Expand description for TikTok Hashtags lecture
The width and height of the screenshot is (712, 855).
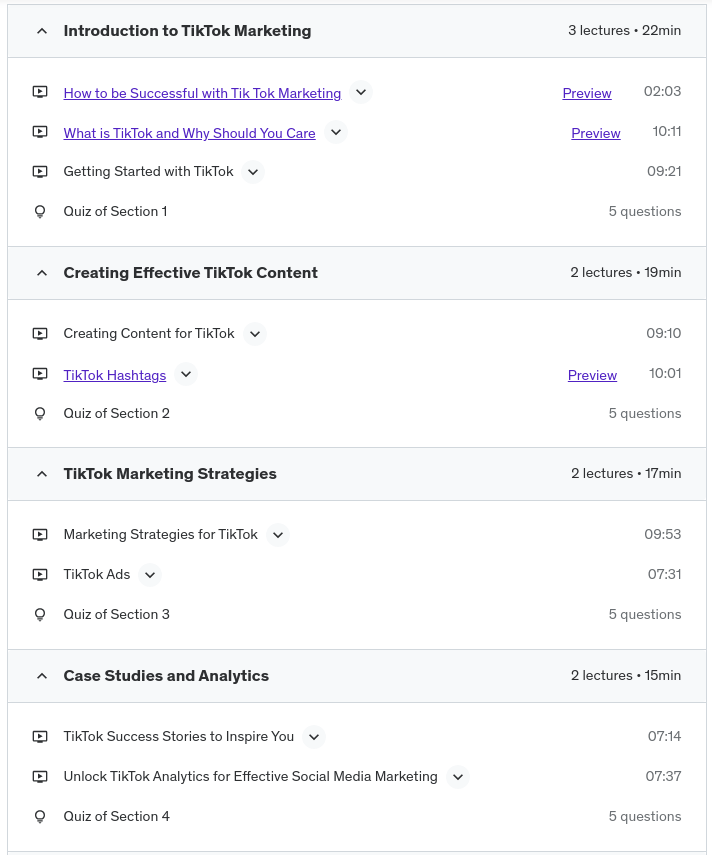point(185,375)
